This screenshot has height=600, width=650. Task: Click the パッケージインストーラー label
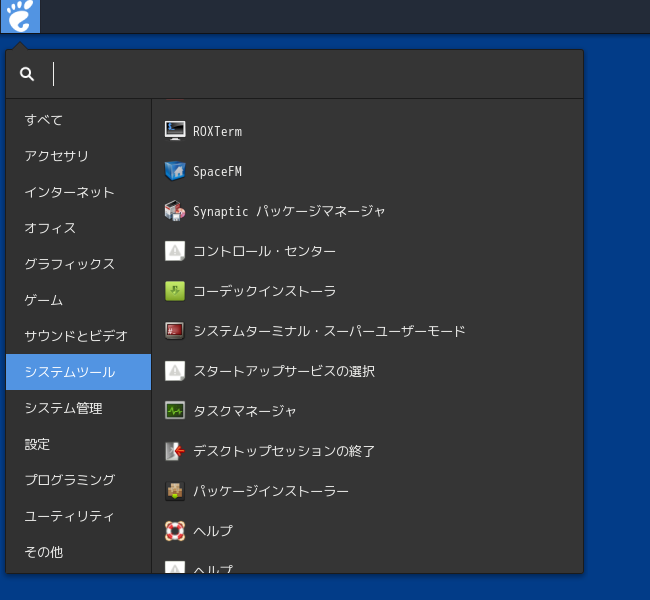pyautogui.click(x=271, y=491)
